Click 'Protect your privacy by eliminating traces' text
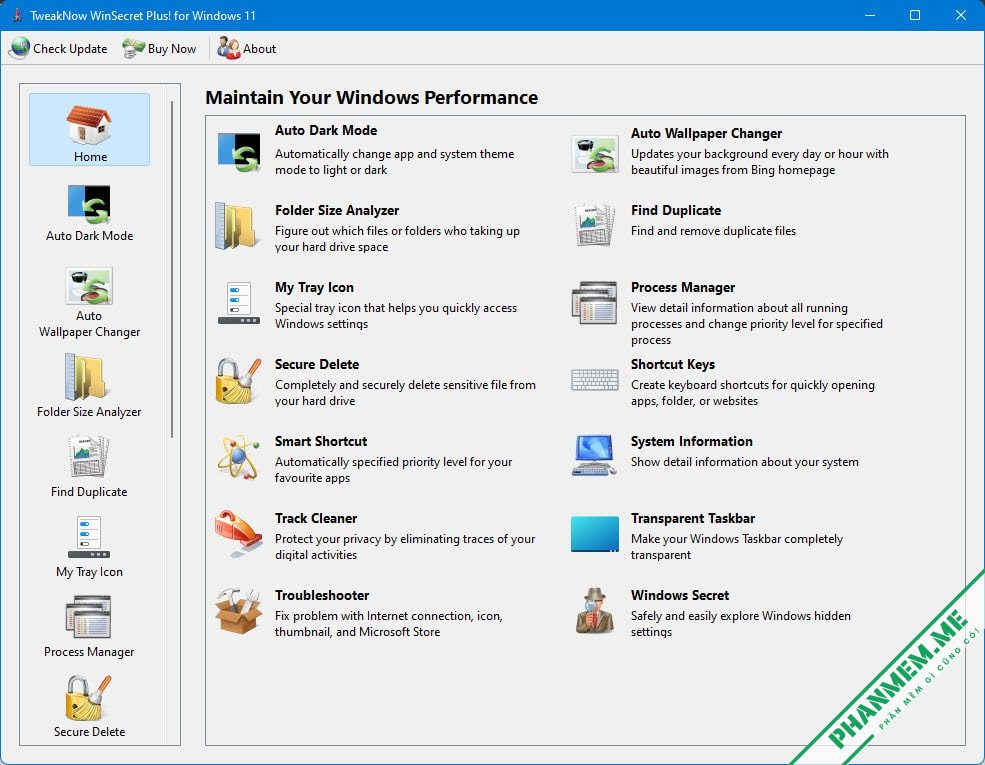 (405, 547)
